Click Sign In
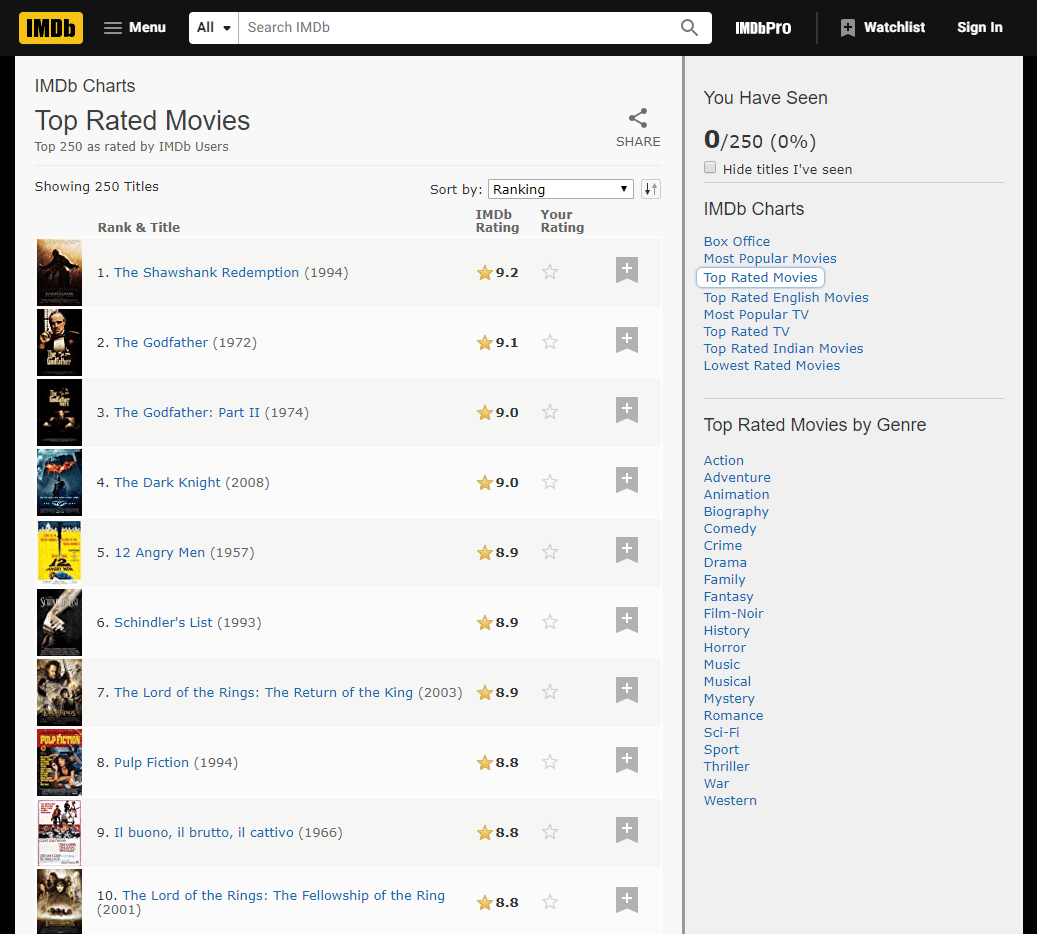 979,28
